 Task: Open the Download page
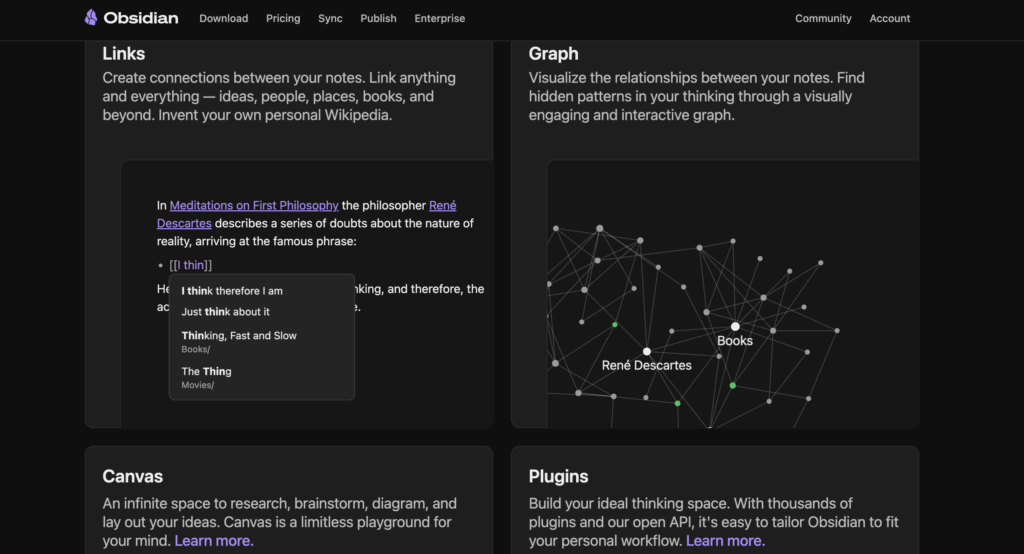click(x=223, y=18)
